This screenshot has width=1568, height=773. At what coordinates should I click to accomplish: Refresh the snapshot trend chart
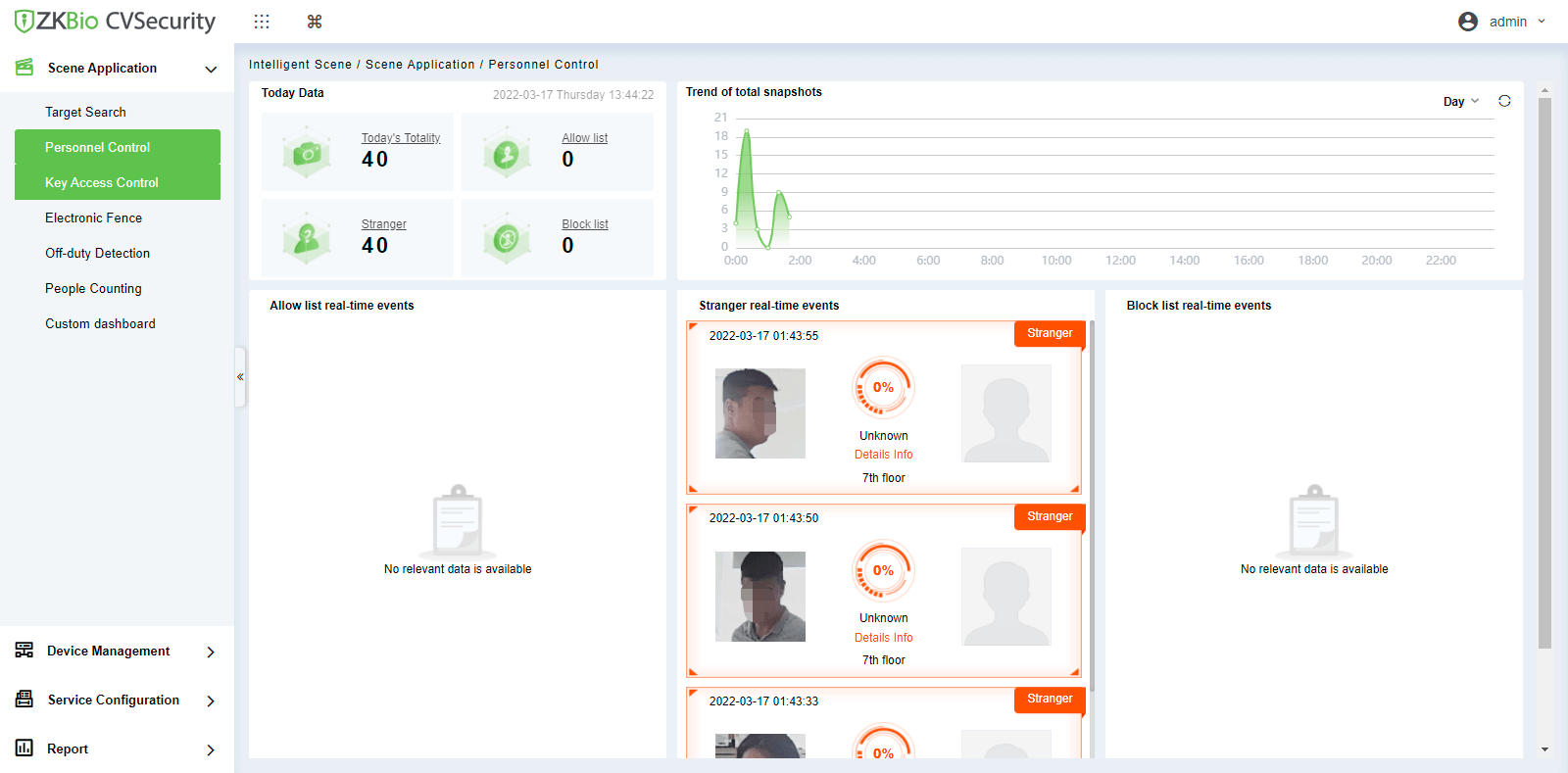(1504, 101)
